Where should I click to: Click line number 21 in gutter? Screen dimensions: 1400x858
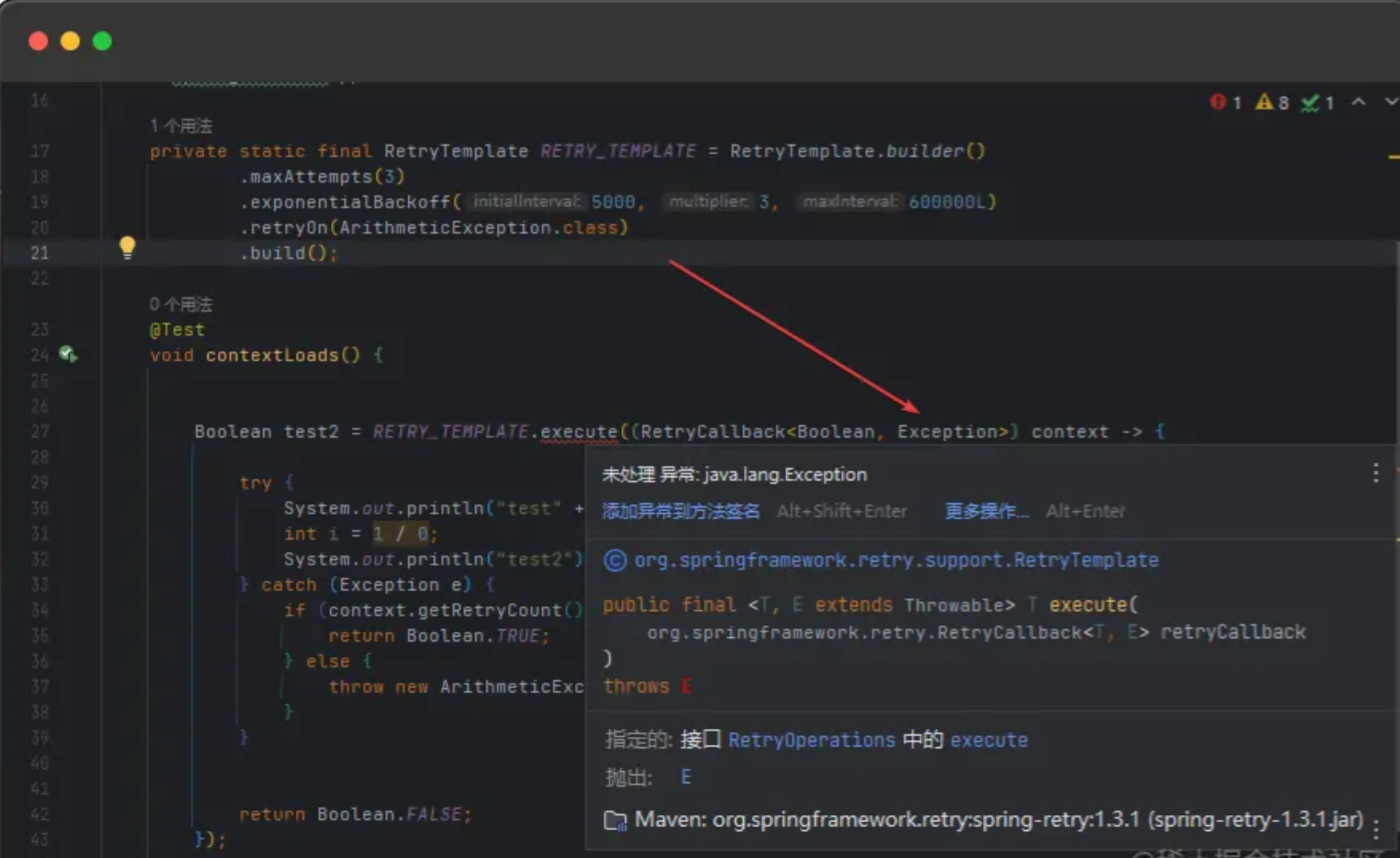[39, 253]
